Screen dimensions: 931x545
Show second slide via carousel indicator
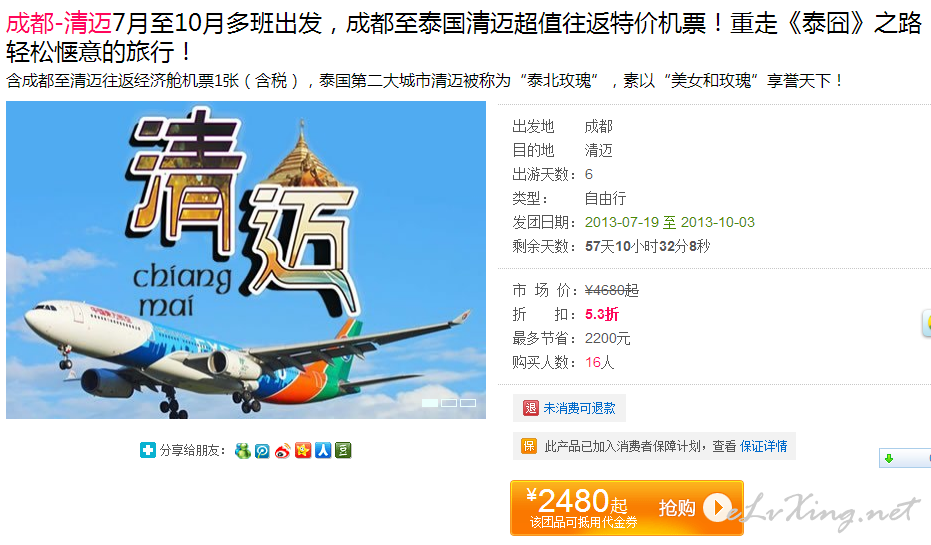click(449, 403)
